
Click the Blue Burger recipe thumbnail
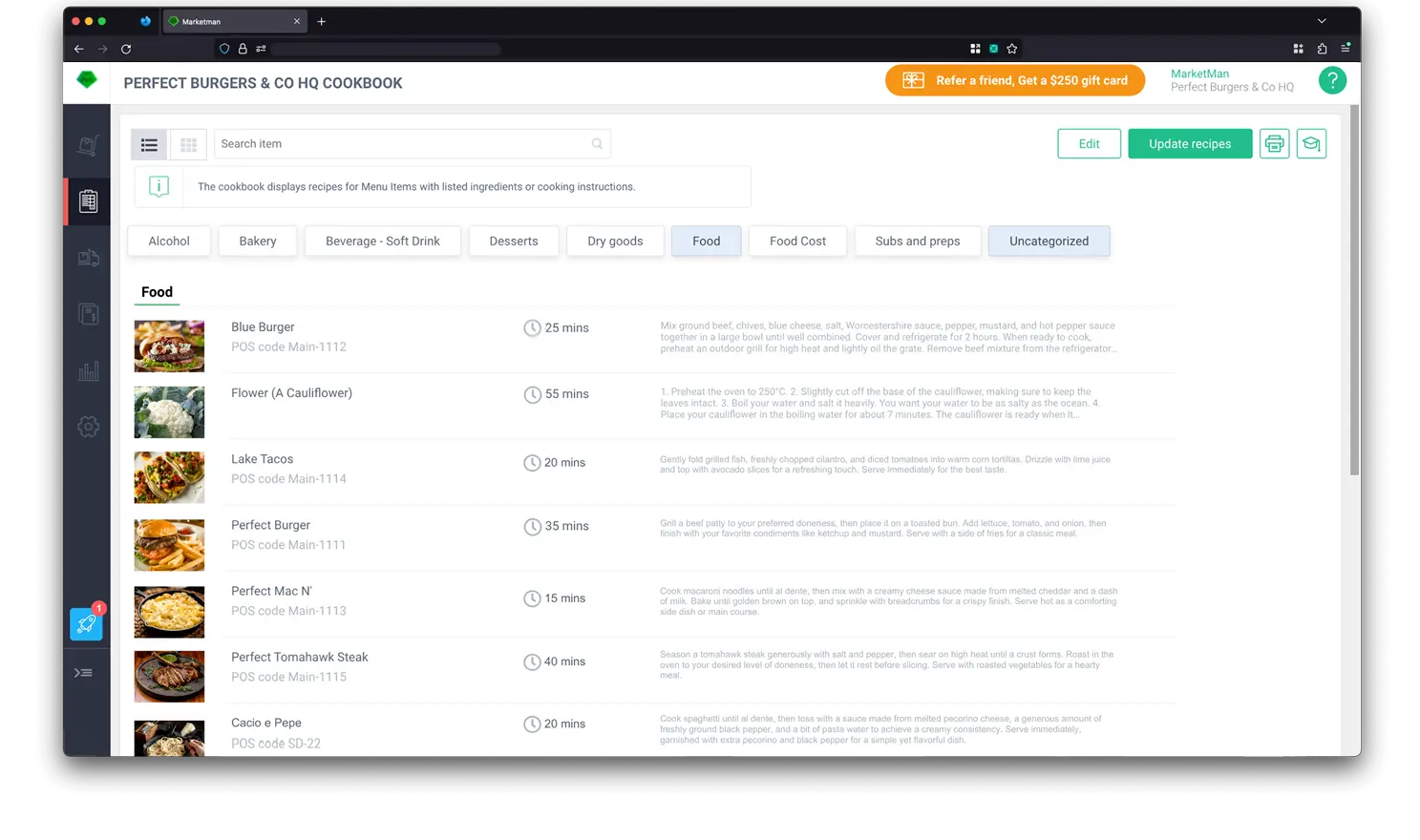pos(169,346)
